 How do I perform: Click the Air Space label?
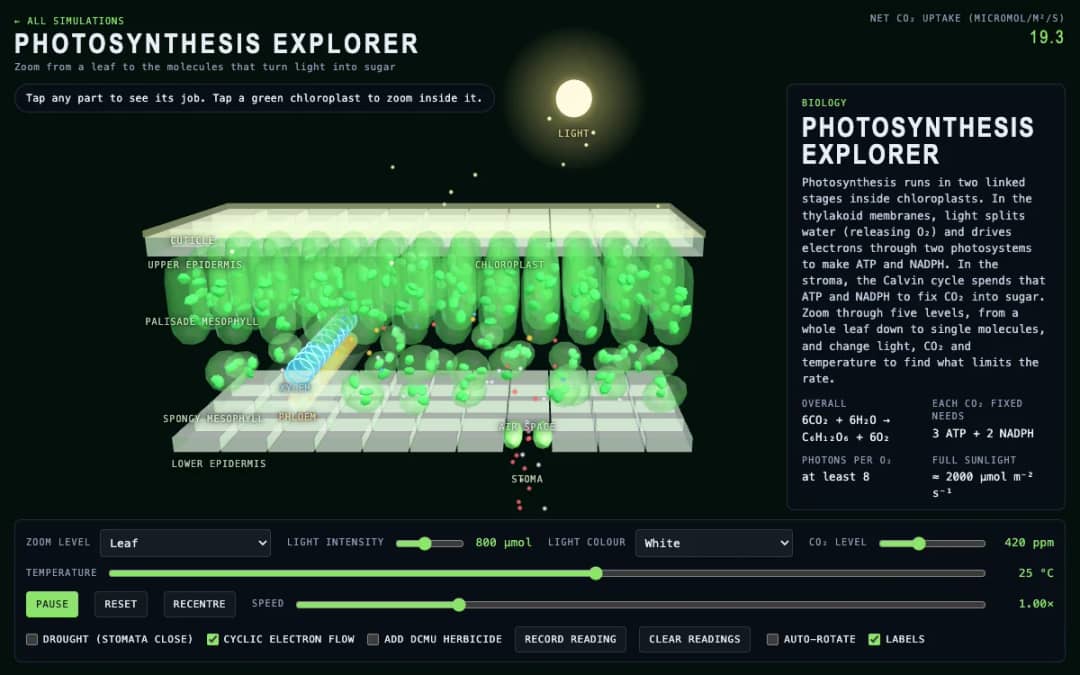(527, 426)
